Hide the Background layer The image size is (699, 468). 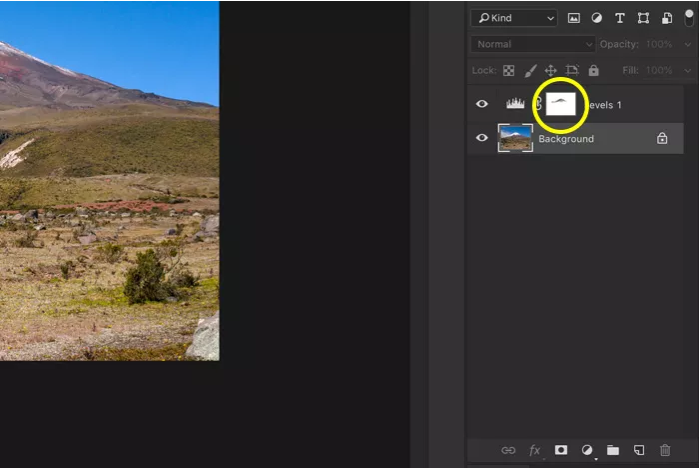click(x=482, y=139)
